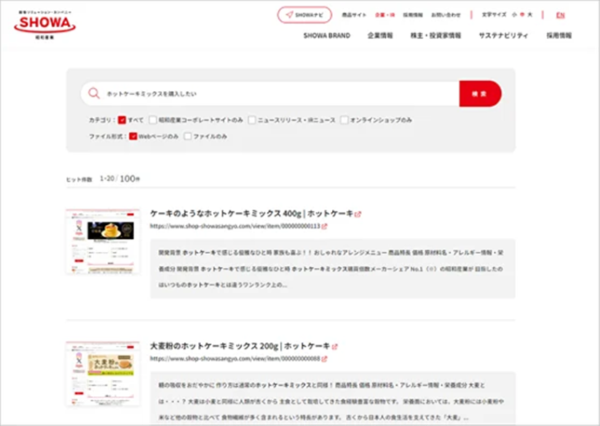Open the 採用情報 link in the top utility bar
Image resolution: width=600 pixels, height=426 pixels.
click(413, 15)
